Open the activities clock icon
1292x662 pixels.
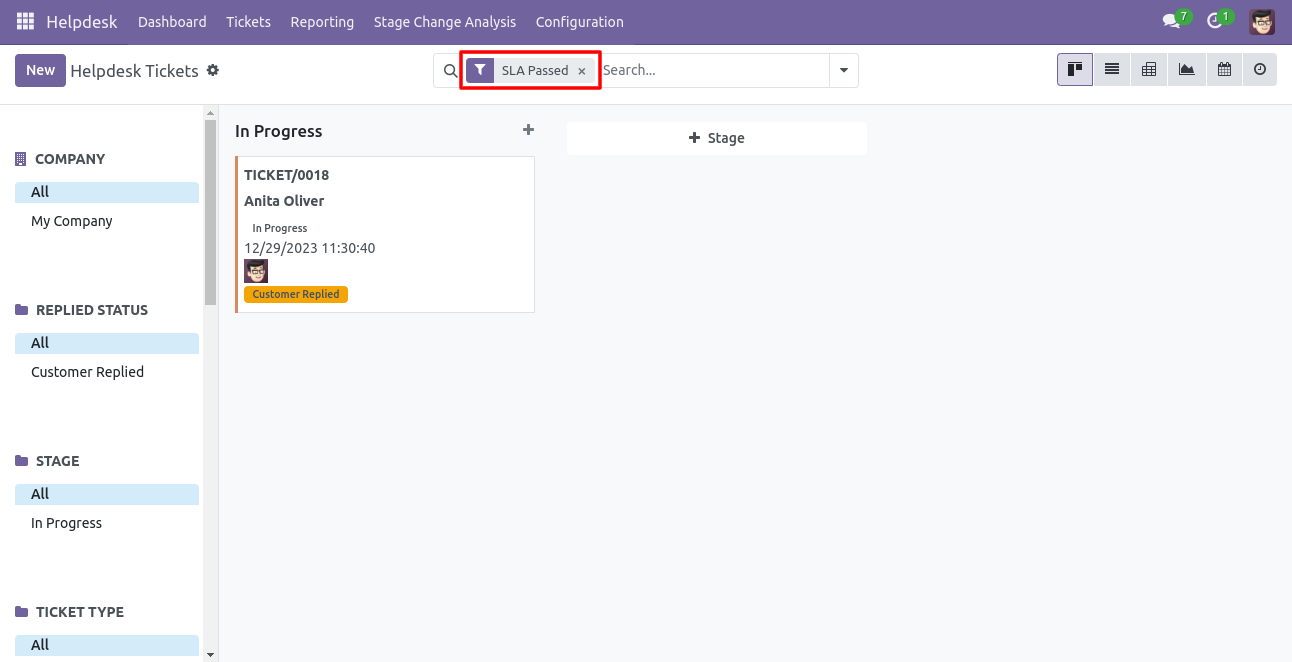point(1215,21)
